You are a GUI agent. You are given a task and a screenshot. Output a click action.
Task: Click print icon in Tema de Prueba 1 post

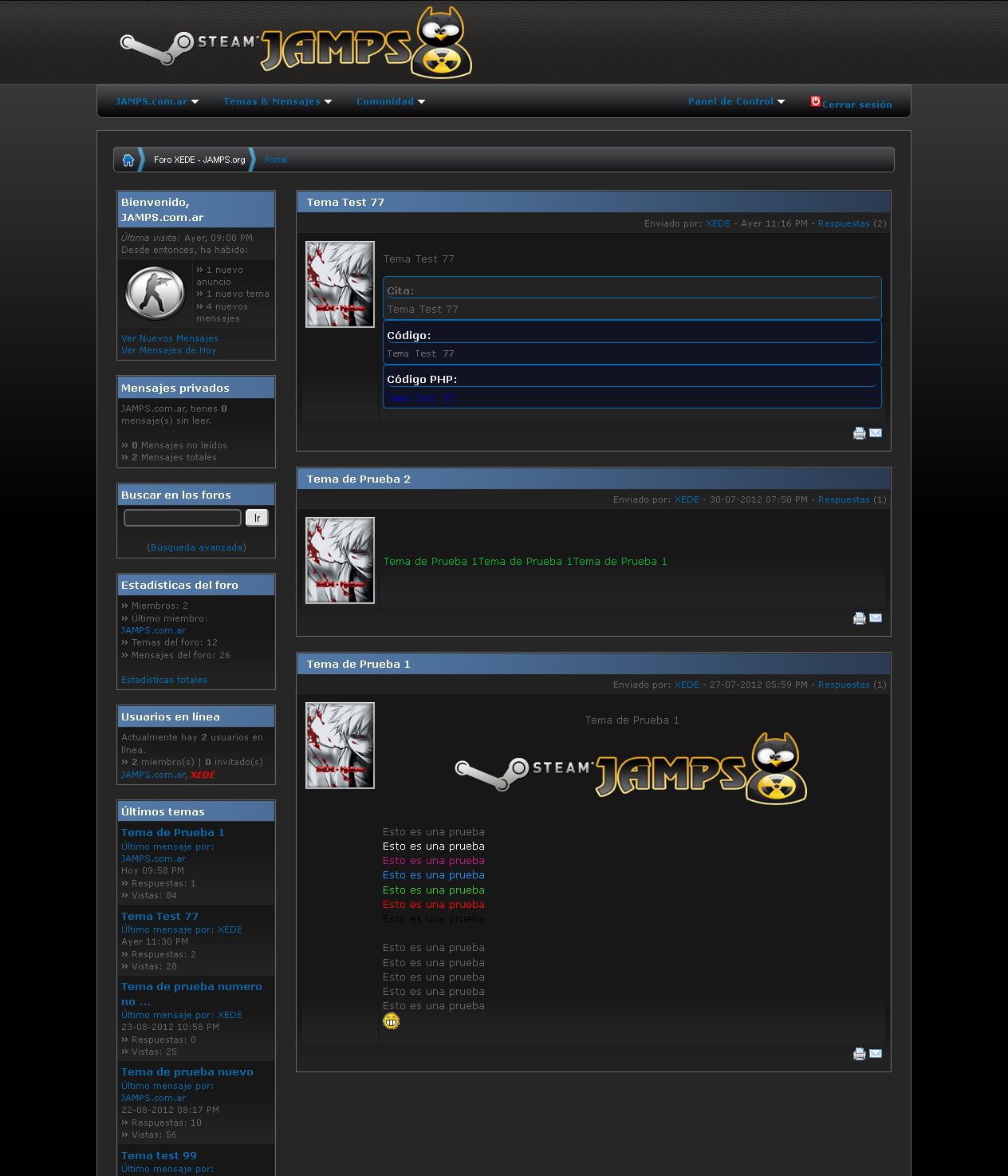pos(859,1054)
